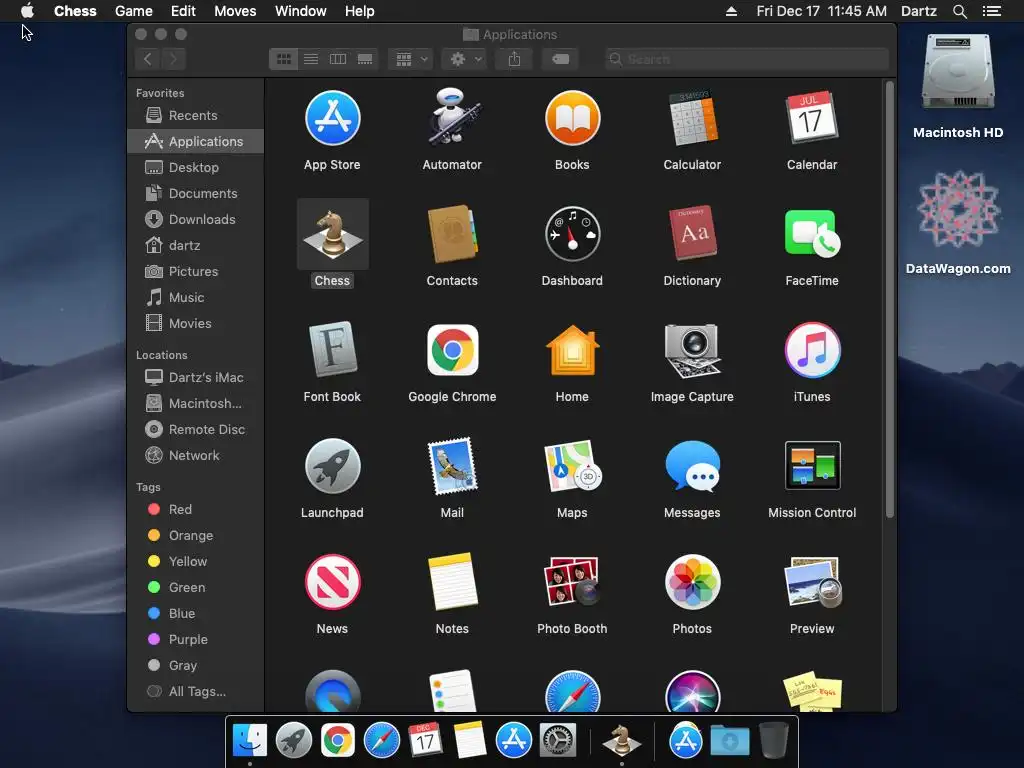Open the Action gear dropdown menu

pos(465,59)
